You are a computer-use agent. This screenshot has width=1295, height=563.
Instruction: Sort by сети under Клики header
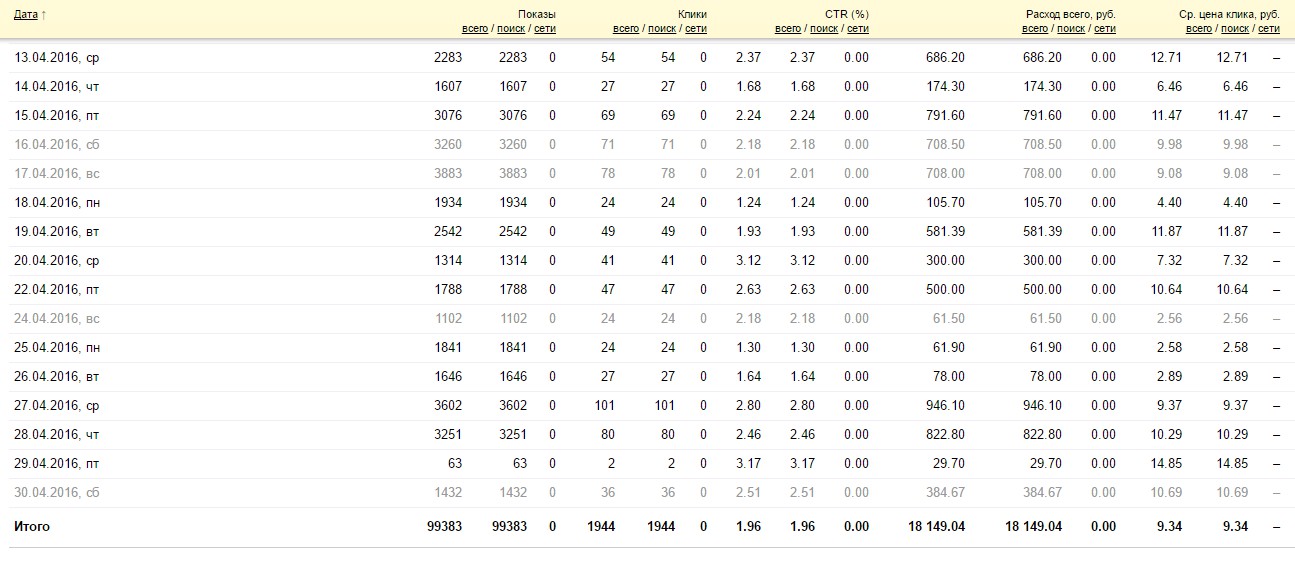click(696, 29)
